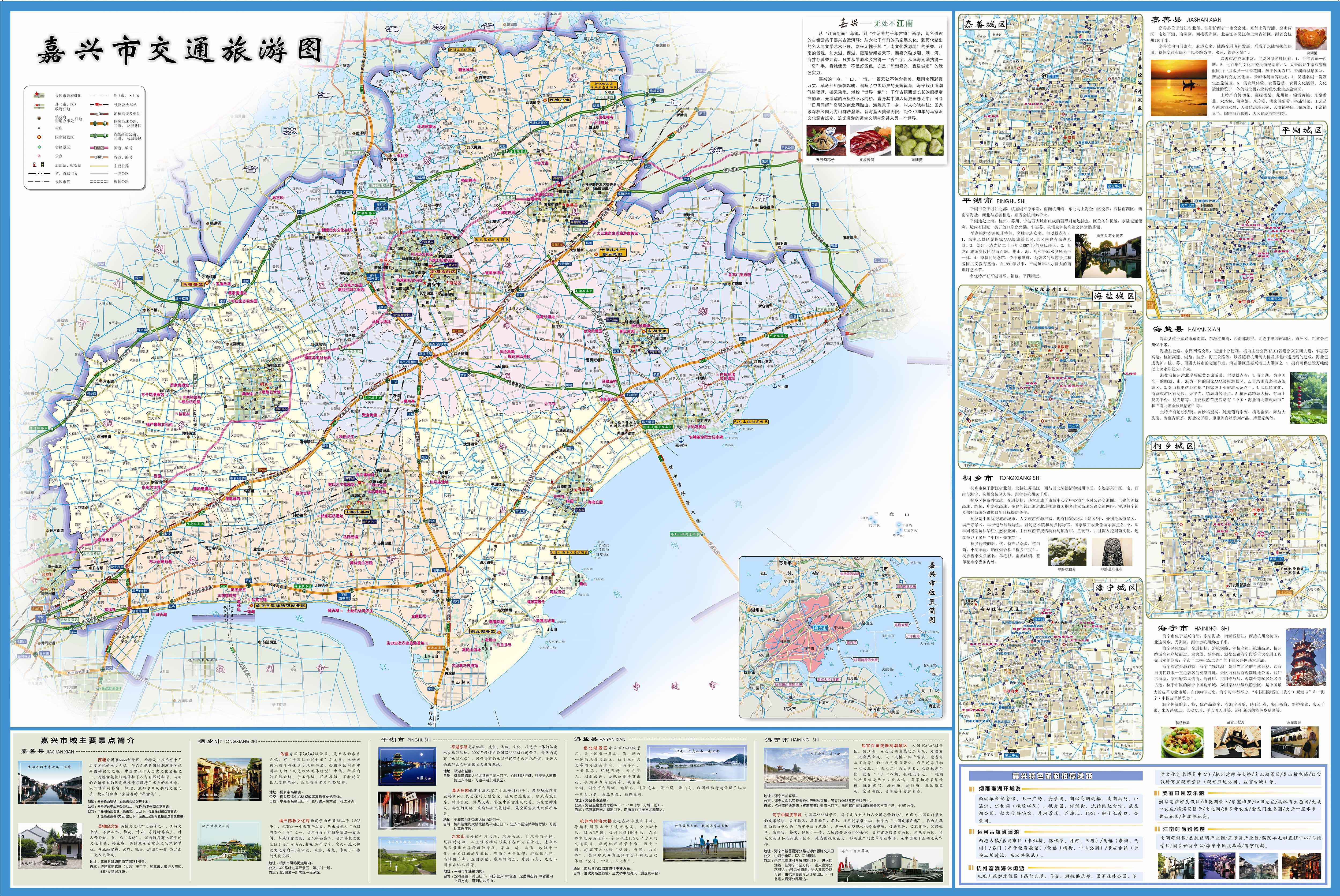Click the 平湖城区 inset map label

tap(1302, 130)
